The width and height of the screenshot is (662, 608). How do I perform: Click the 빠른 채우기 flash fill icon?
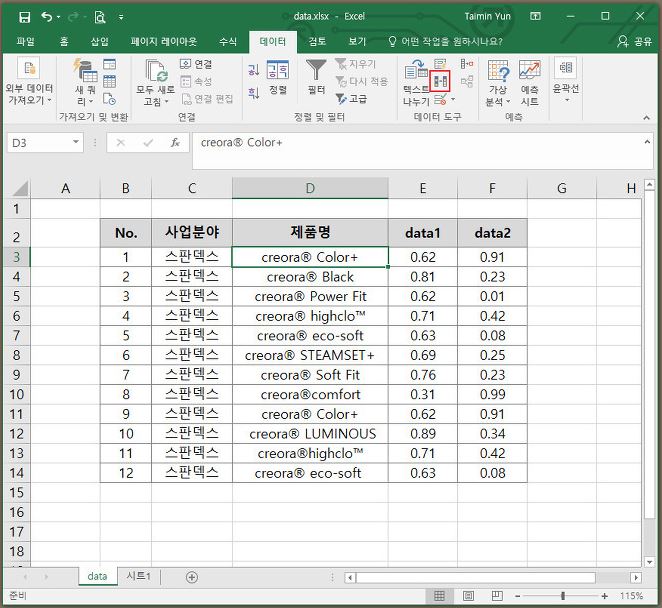440,64
